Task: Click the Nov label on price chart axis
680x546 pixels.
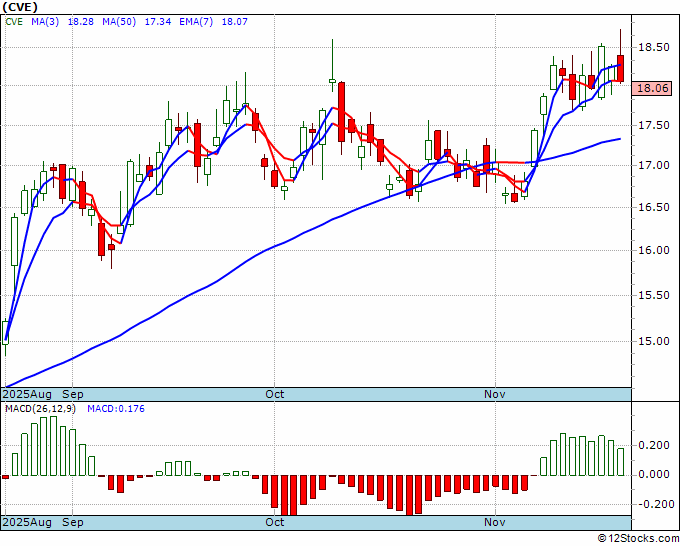Action: (x=495, y=394)
